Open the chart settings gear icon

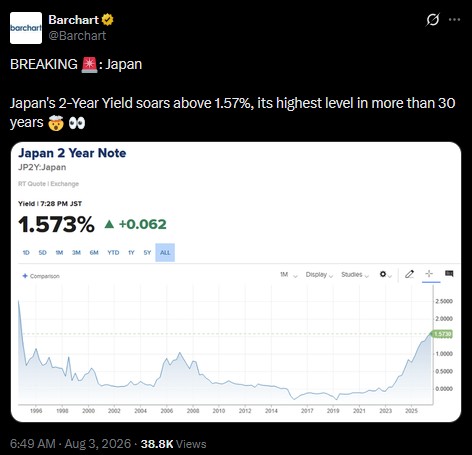pyautogui.click(x=386, y=274)
